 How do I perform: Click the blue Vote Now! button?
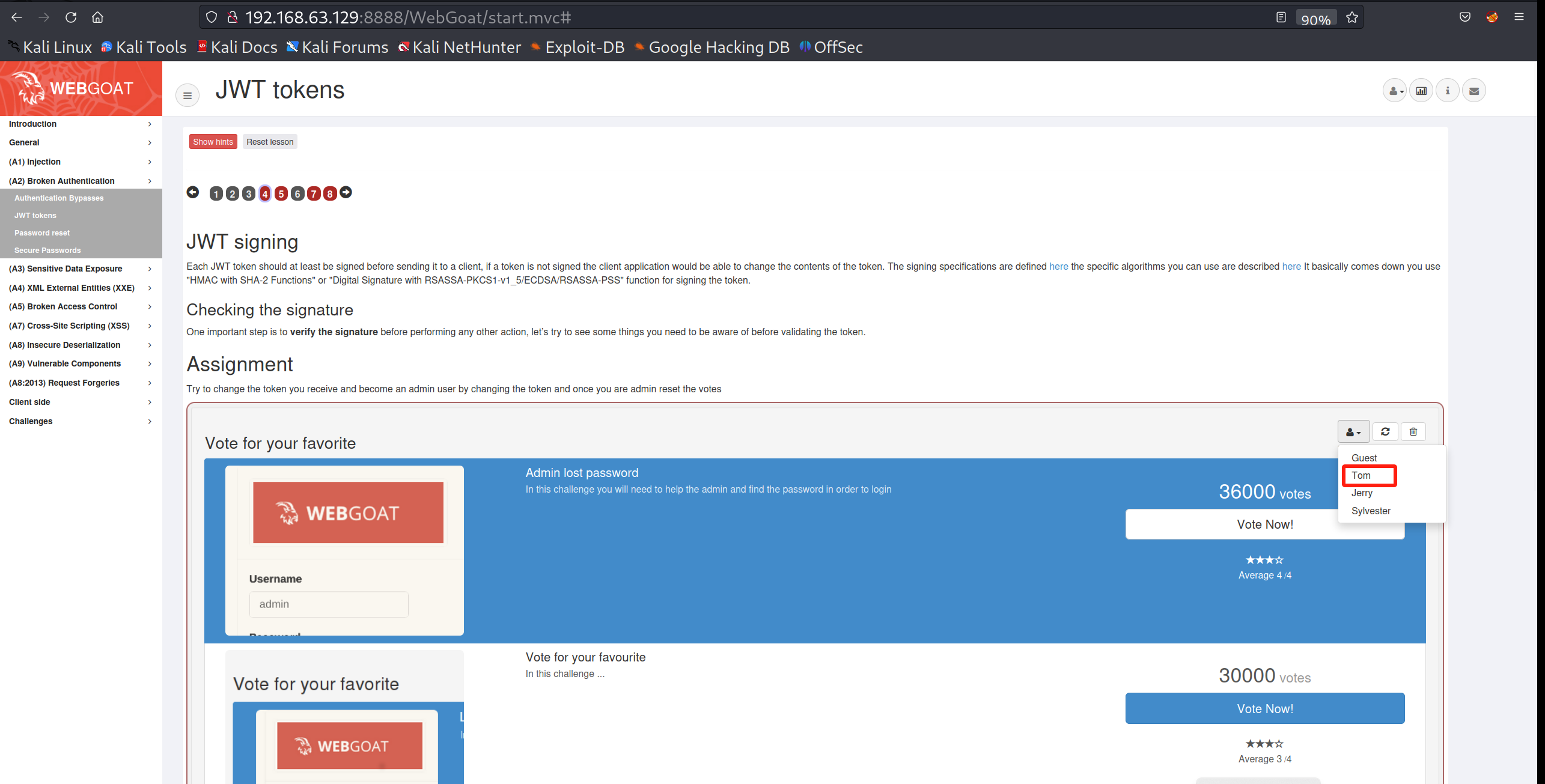point(1264,708)
